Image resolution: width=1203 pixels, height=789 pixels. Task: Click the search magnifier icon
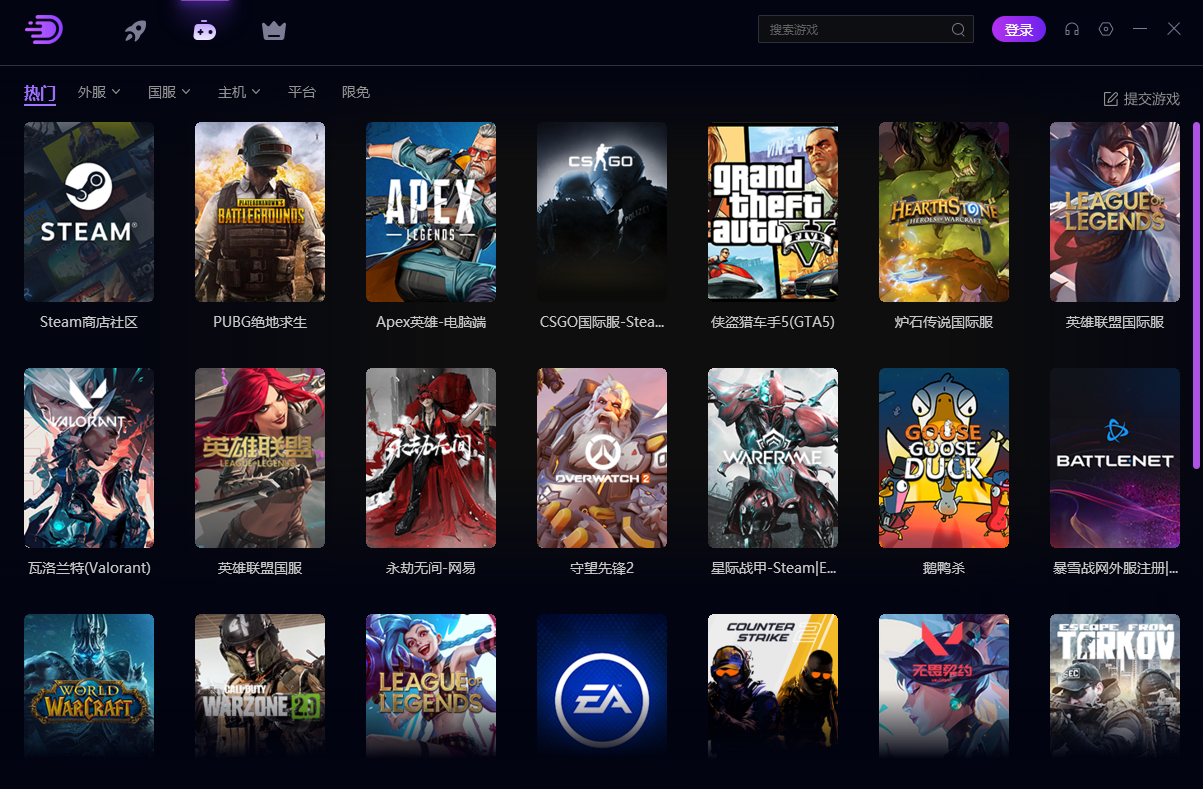pos(958,30)
